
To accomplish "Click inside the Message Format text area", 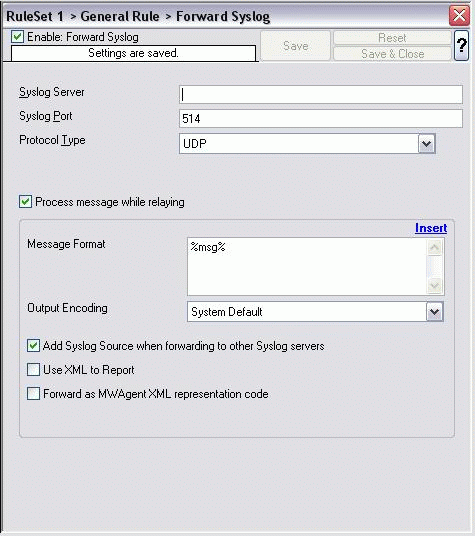I will click(x=307, y=266).
